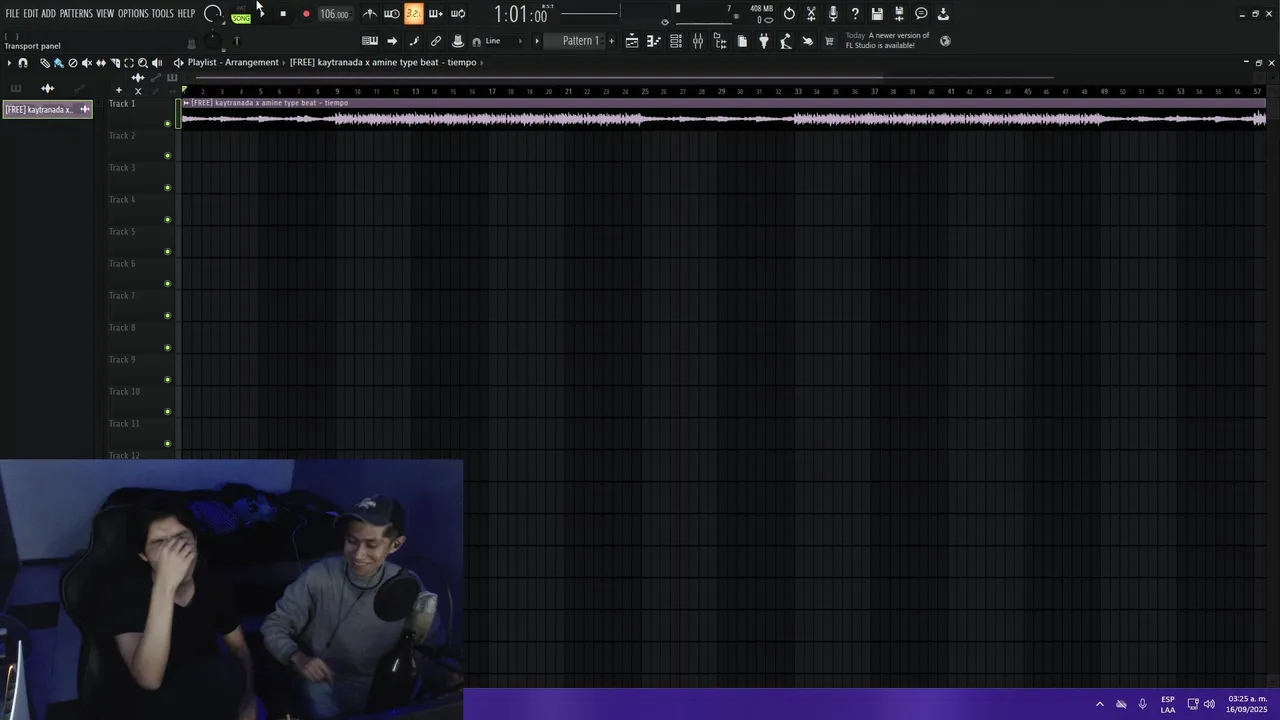Open the TOOLS menu
Image resolution: width=1280 pixels, height=720 pixels.
[x=163, y=14]
